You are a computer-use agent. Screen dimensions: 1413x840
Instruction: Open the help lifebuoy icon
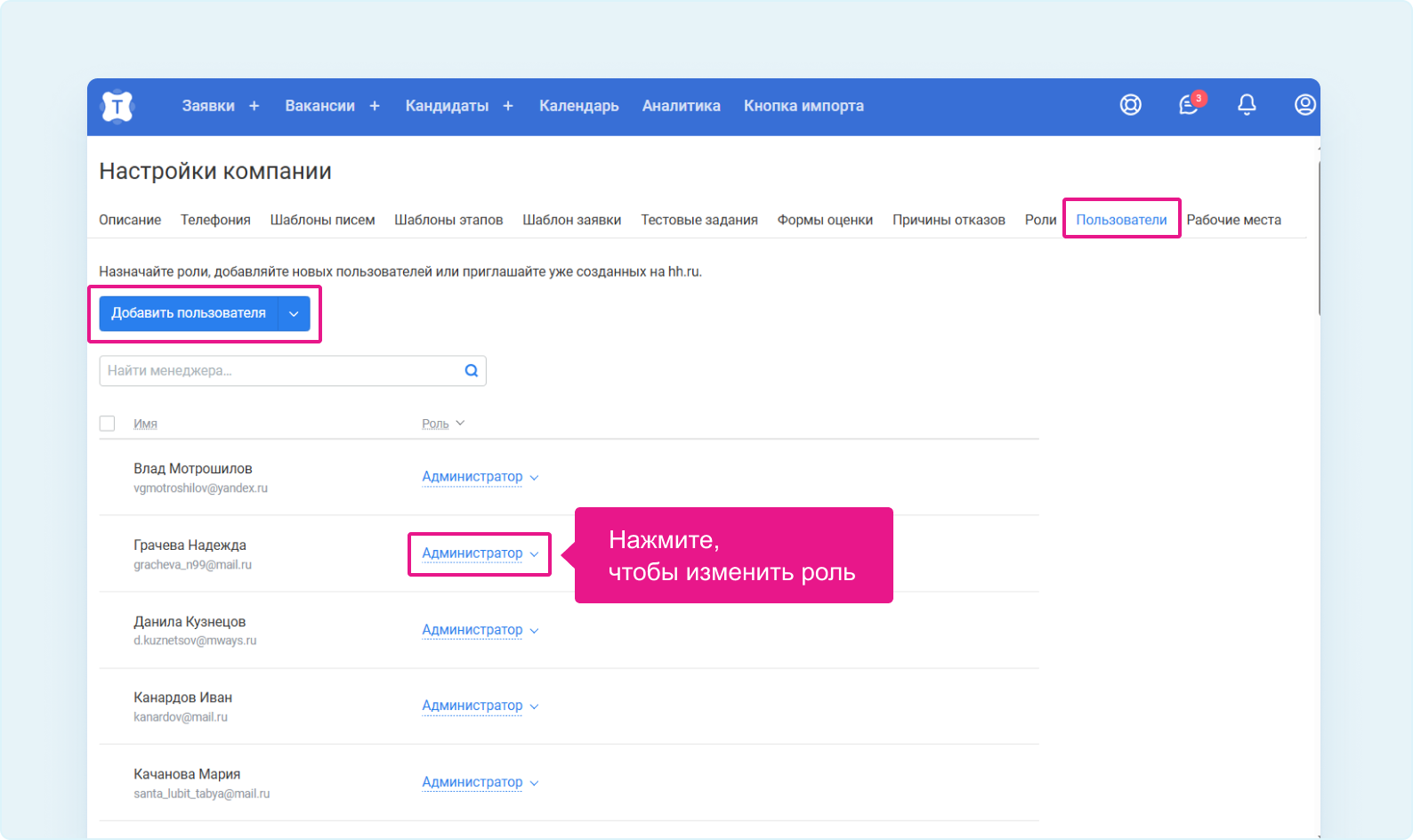click(x=1130, y=105)
